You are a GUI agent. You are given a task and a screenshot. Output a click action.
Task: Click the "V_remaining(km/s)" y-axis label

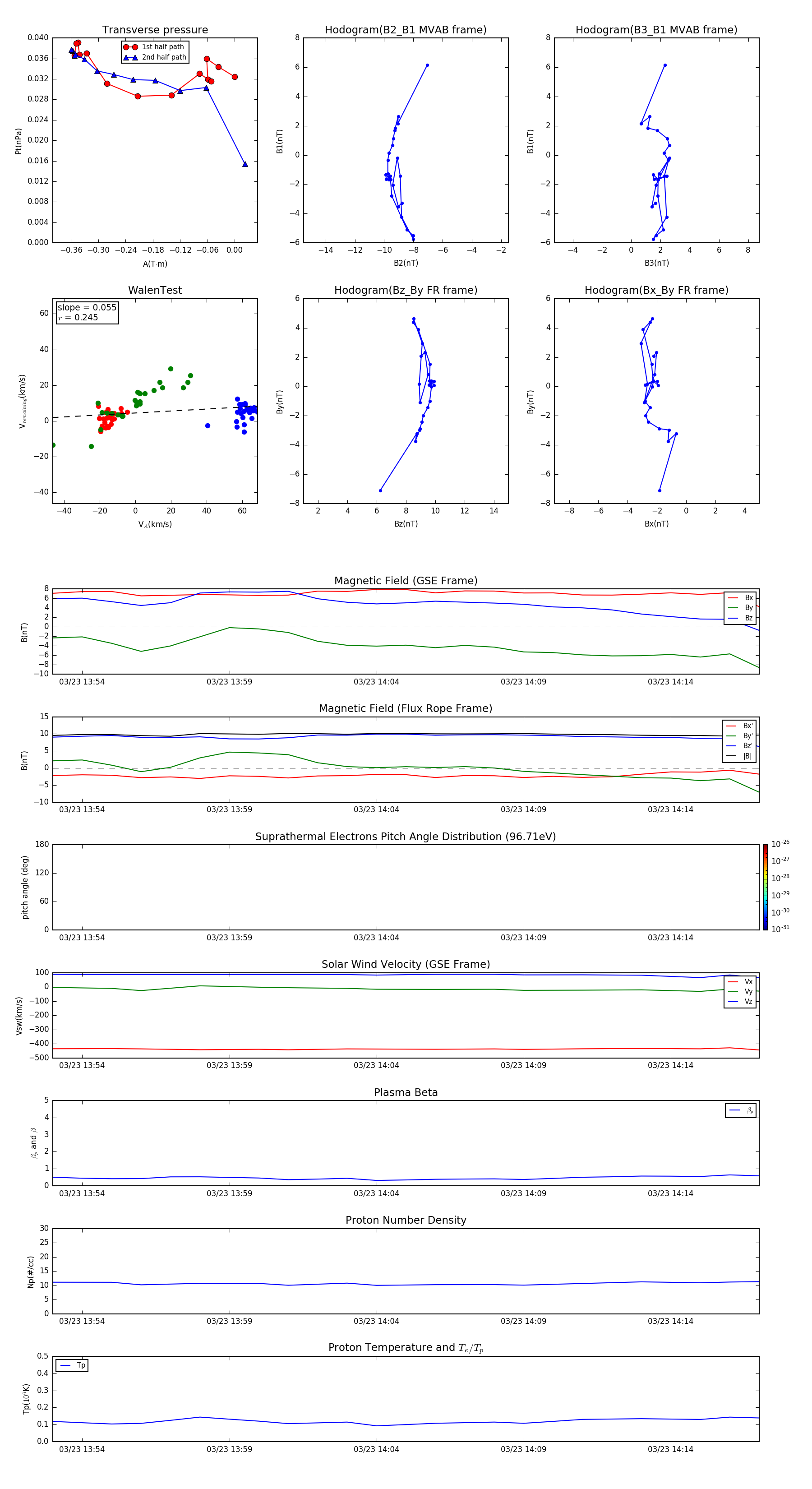(x=22, y=401)
